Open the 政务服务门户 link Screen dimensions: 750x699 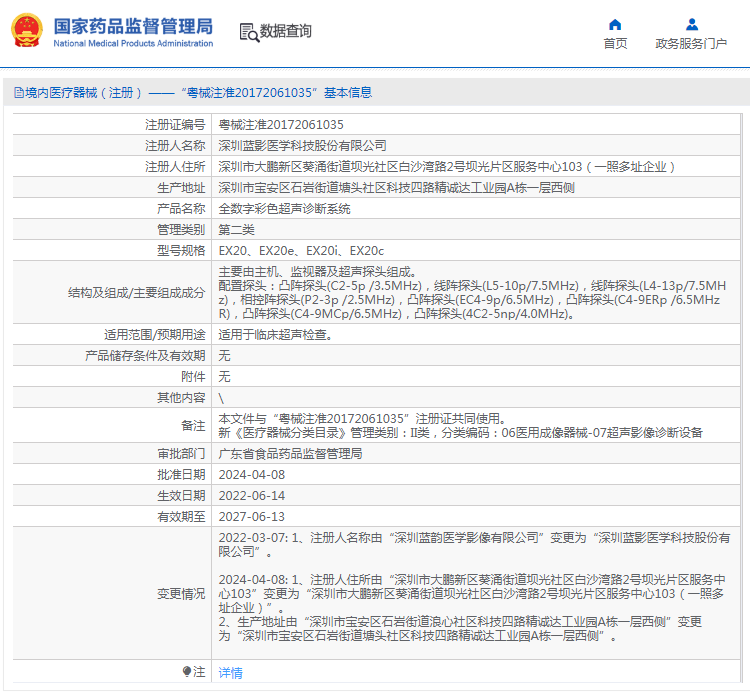pos(691,44)
